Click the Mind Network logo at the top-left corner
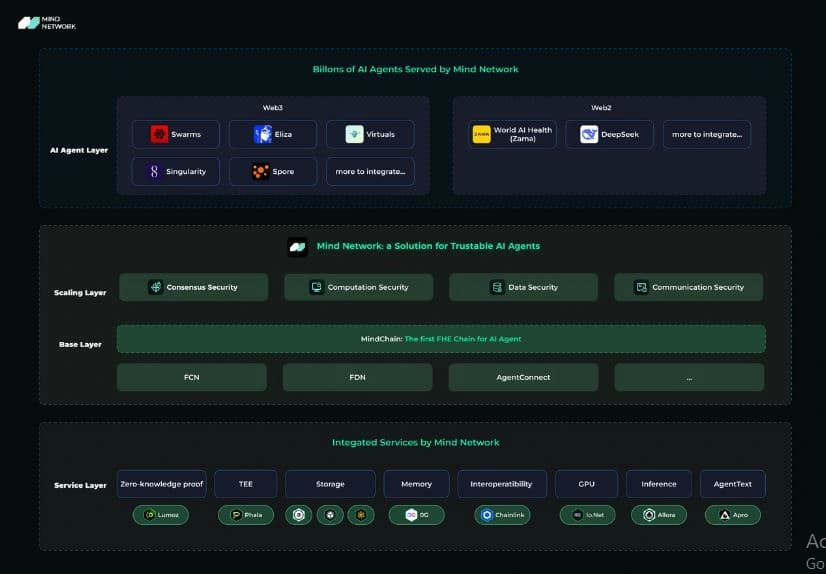The width and height of the screenshot is (826, 574). click(46, 23)
